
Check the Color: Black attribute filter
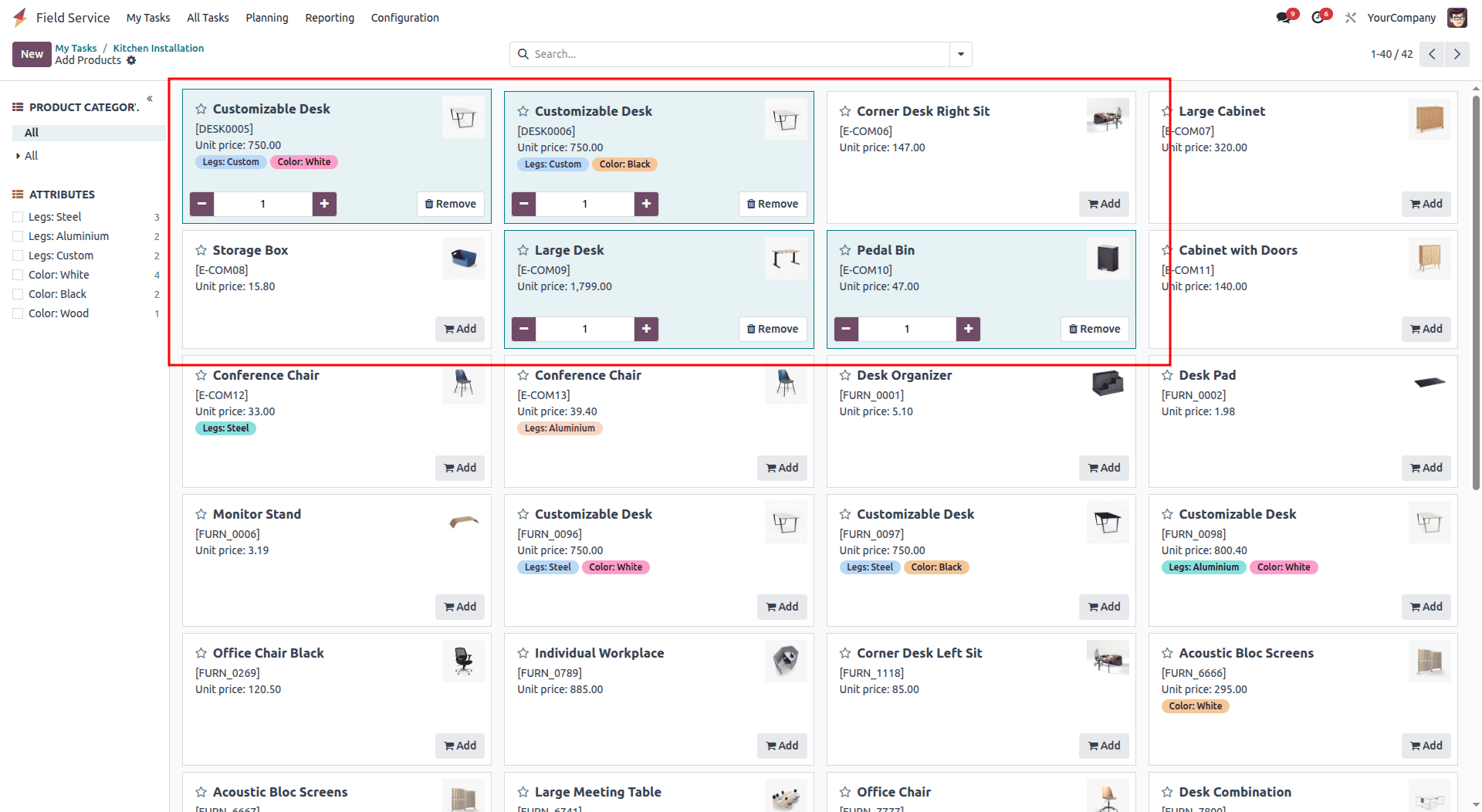tap(18, 294)
